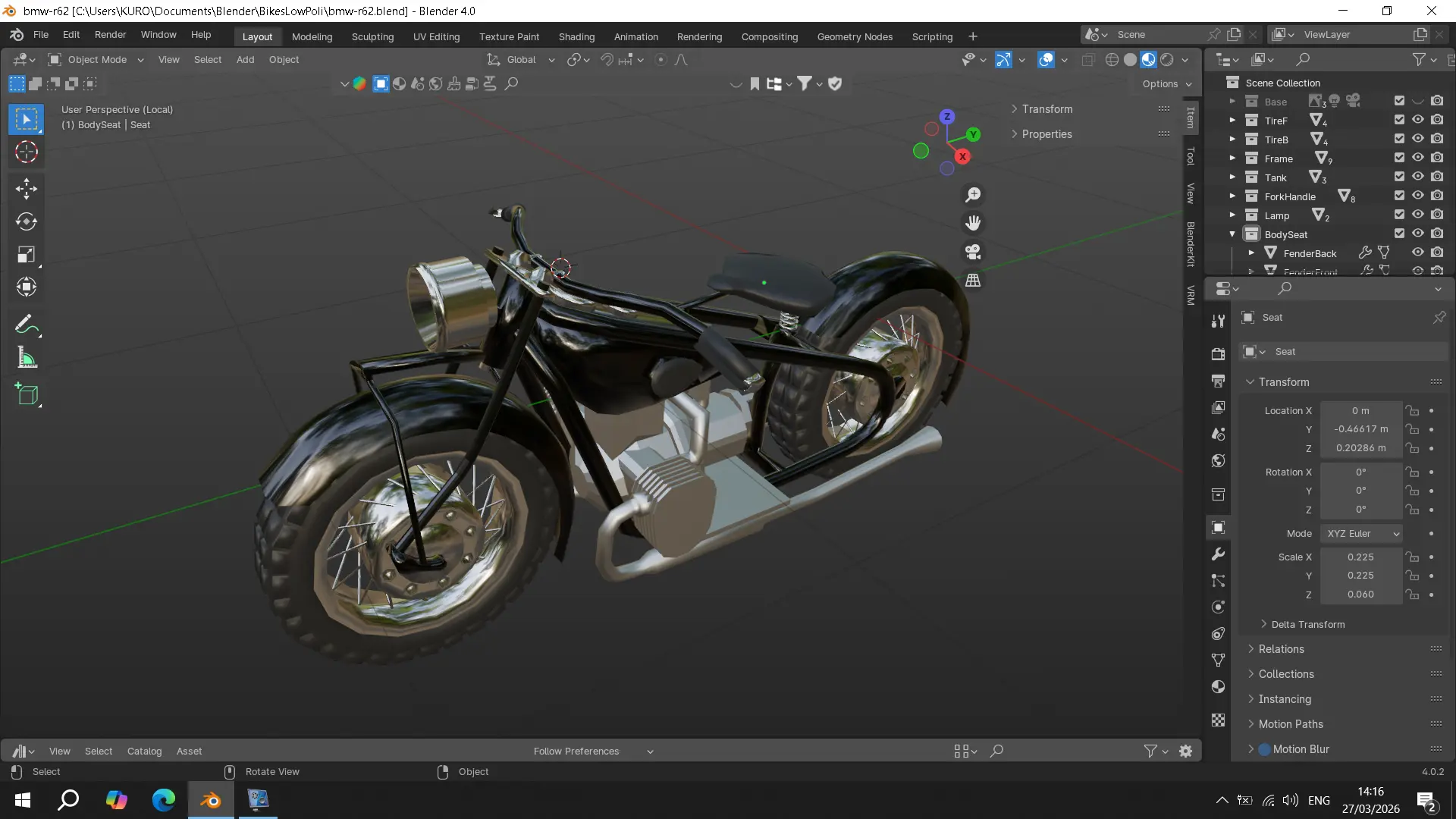Edit the Location Y value field
1456x819 pixels.
[x=1360, y=429]
